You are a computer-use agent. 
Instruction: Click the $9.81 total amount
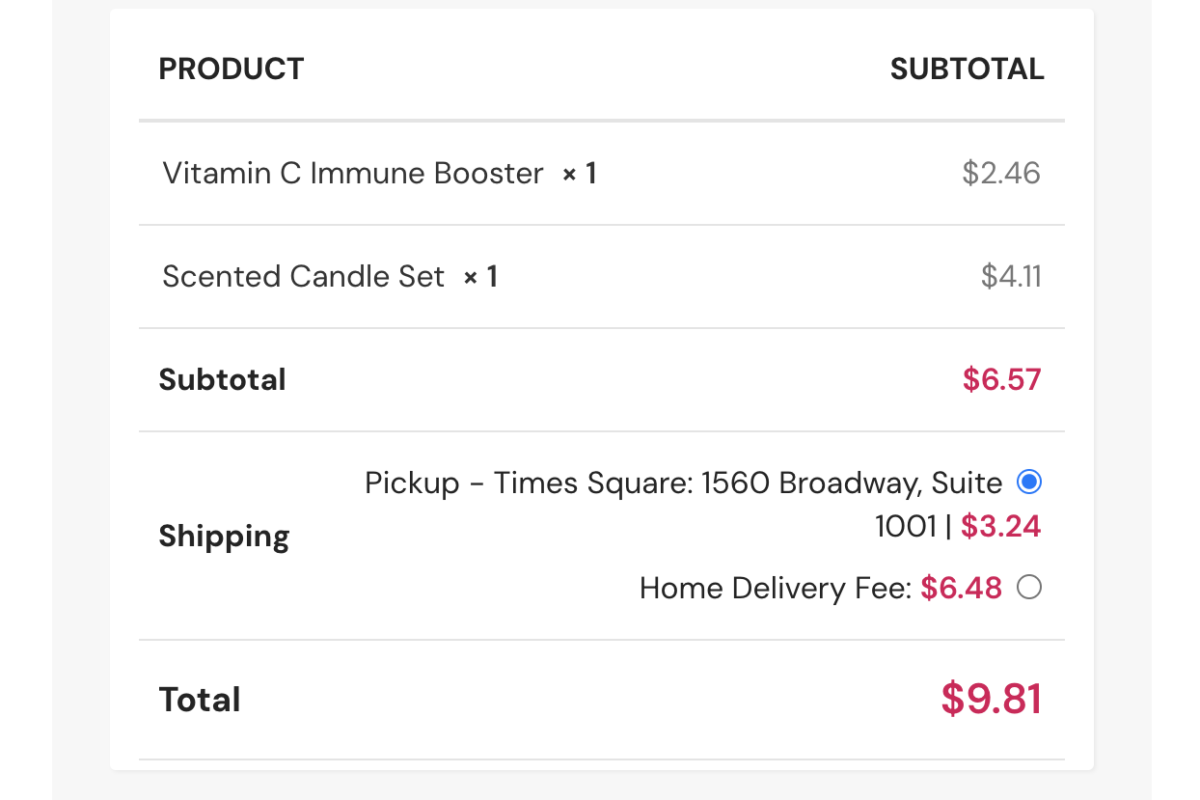[991, 699]
